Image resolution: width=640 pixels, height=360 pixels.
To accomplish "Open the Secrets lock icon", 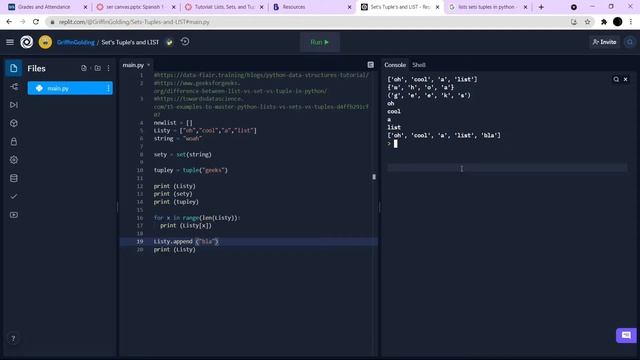I will pos(13,142).
